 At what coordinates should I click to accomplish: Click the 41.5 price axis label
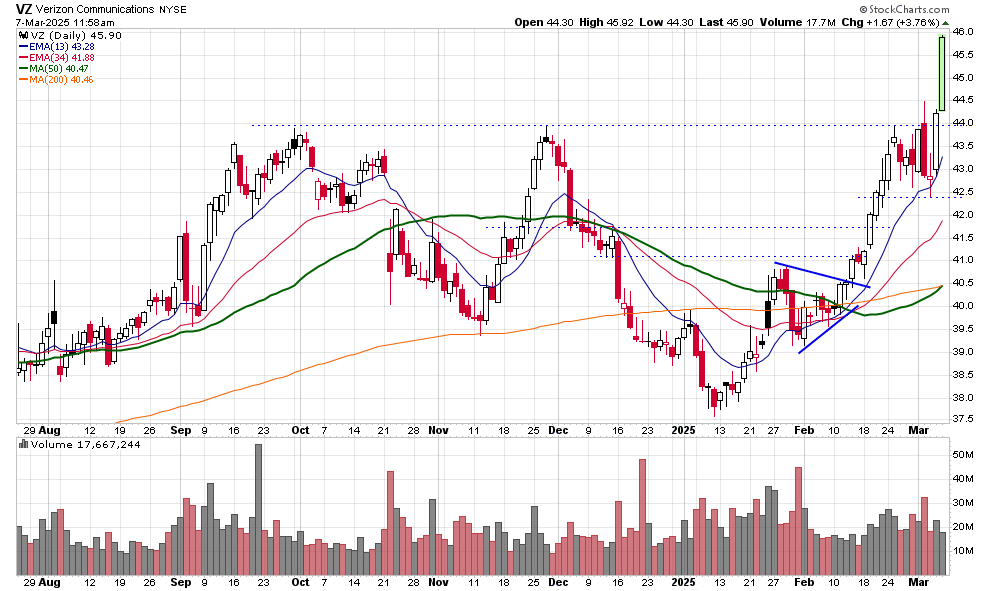tap(963, 237)
